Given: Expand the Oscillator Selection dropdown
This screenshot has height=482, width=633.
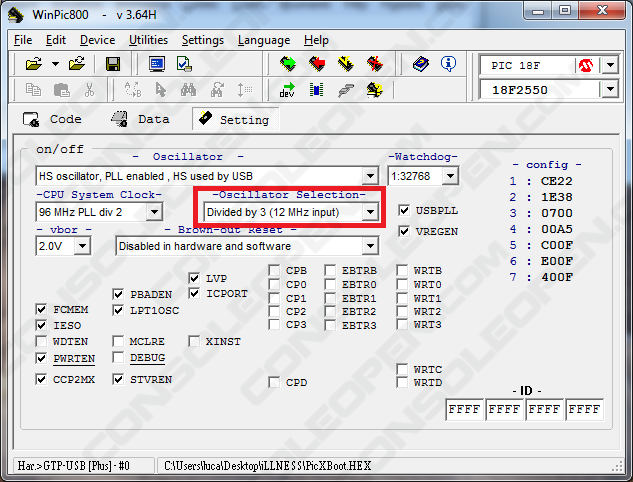Looking at the screenshot, I should [370, 212].
